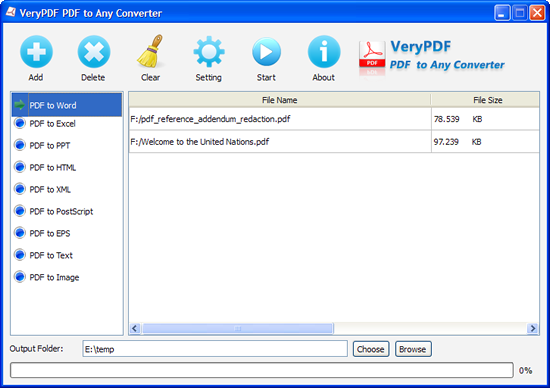The width and height of the screenshot is (550, 388).
Task: Open Setting with the gear icon
Action: (x=209, y=52)
